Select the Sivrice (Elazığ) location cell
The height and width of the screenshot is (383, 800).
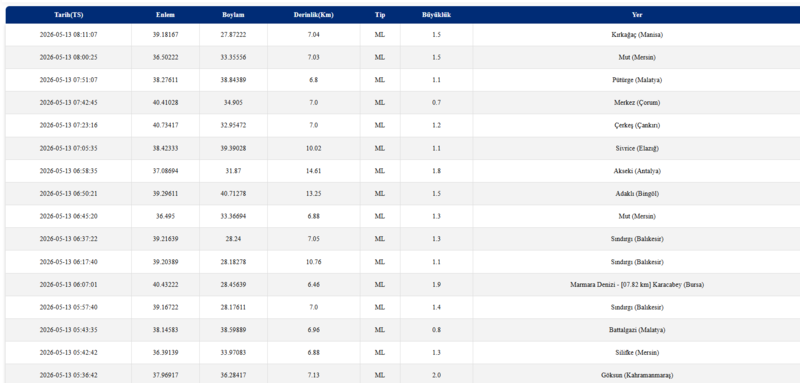click(x=637, y=148)
